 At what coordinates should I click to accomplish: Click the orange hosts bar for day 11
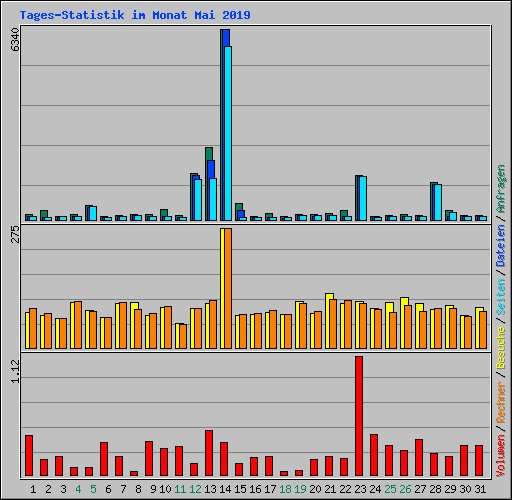pos(183,337)
